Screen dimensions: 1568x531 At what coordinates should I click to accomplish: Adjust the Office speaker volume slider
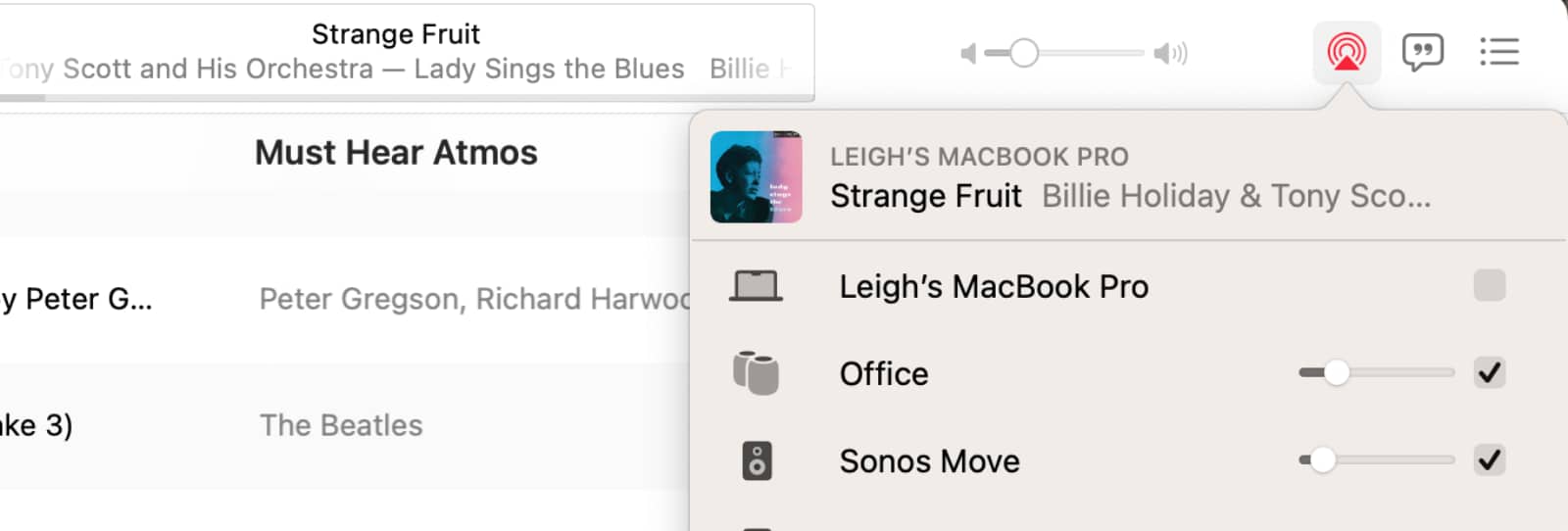(1376, 372)
